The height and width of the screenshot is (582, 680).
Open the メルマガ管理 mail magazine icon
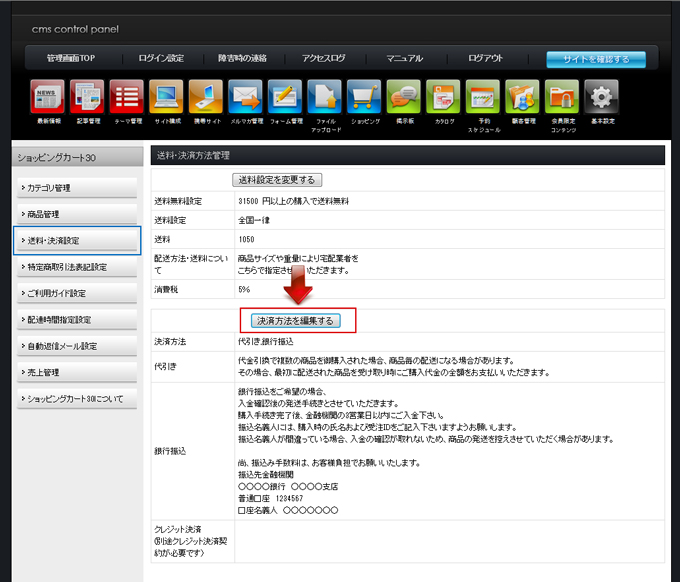point(245,97)
